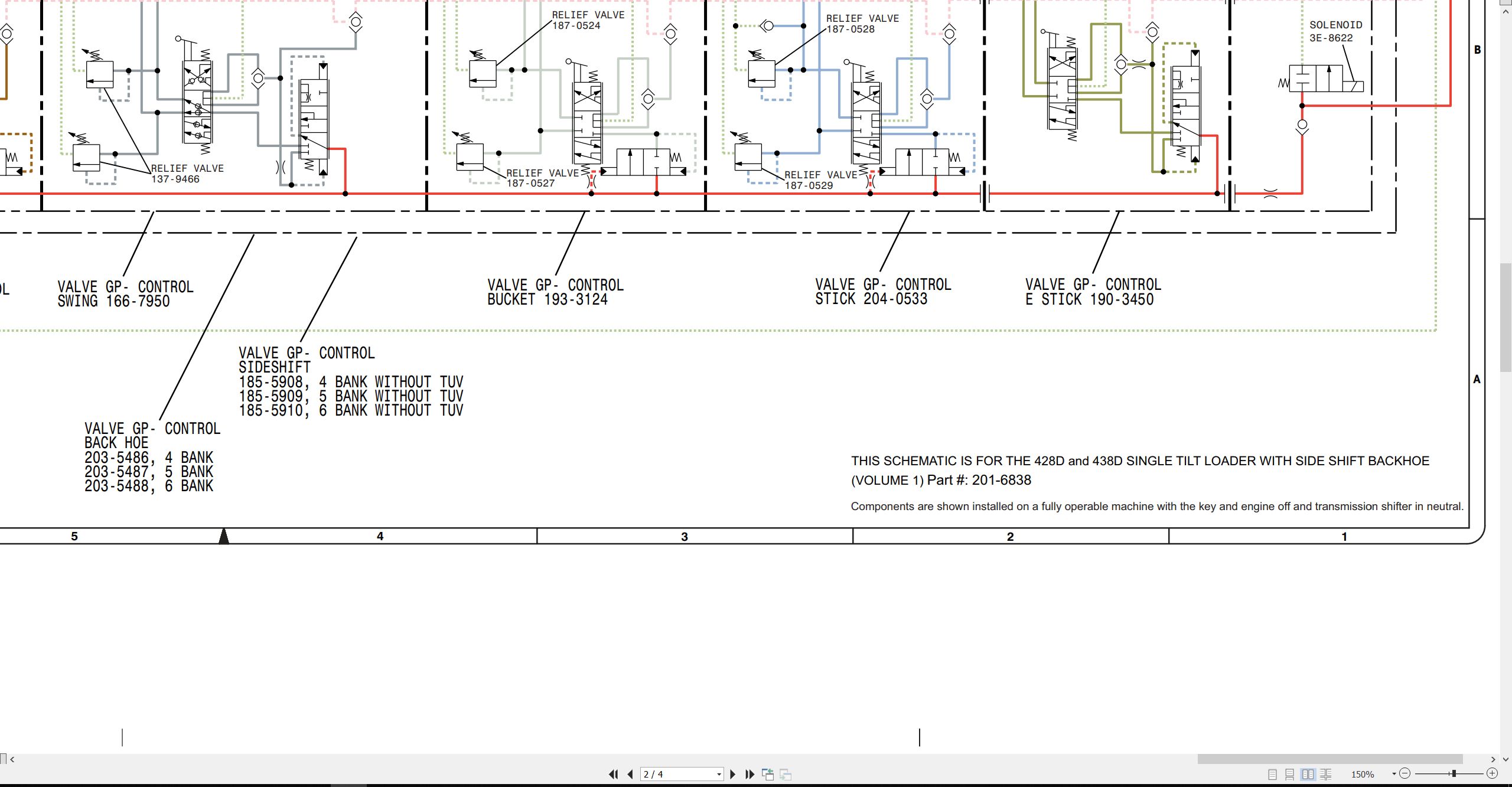Click '185-5910, 6 BANK WITHOUT TUV' line
This screenshot has height=787, width=1512.
tap(351, 410)
